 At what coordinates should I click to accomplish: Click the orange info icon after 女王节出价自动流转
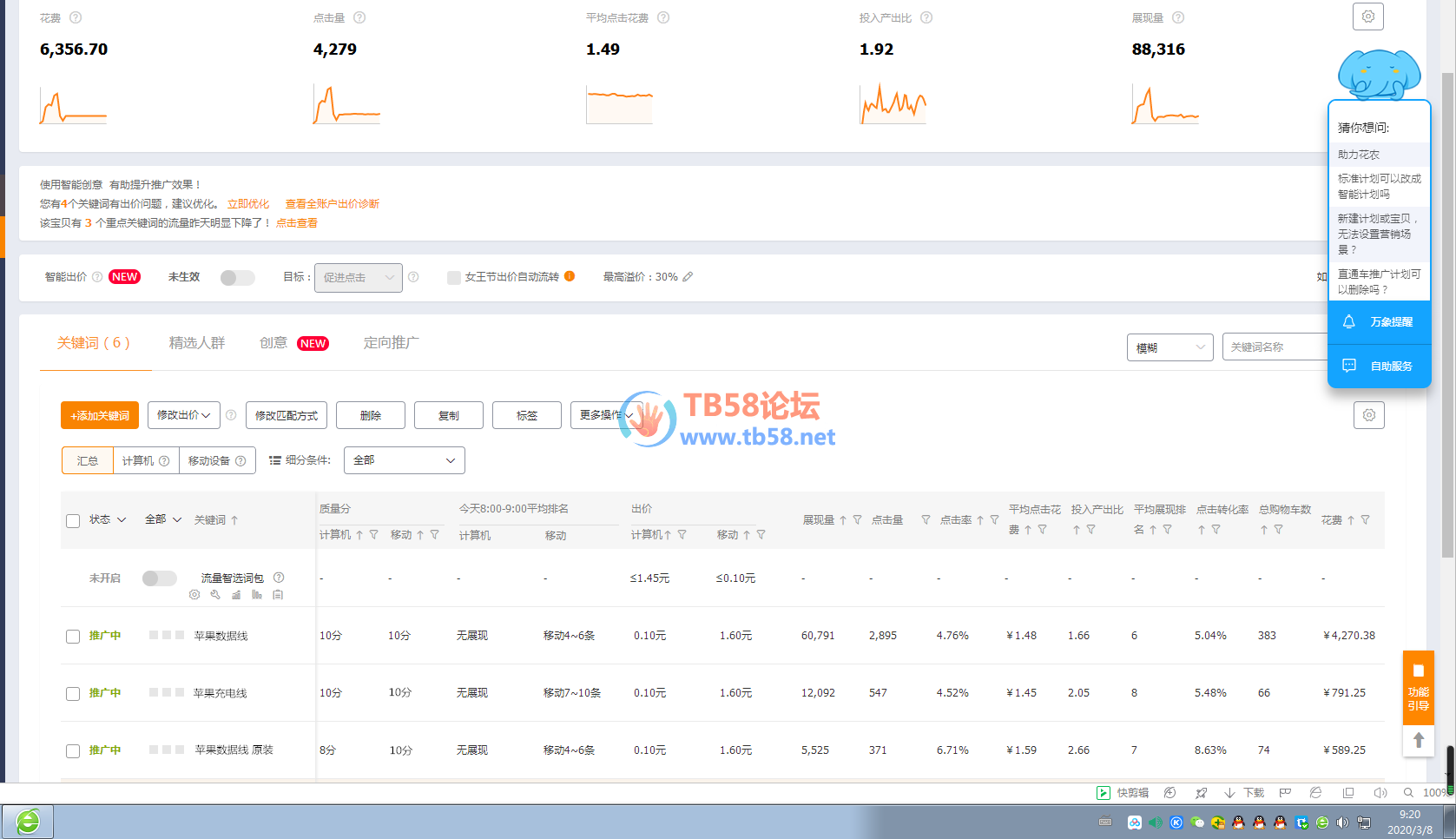pyautogui.click(x=570, y=276)
